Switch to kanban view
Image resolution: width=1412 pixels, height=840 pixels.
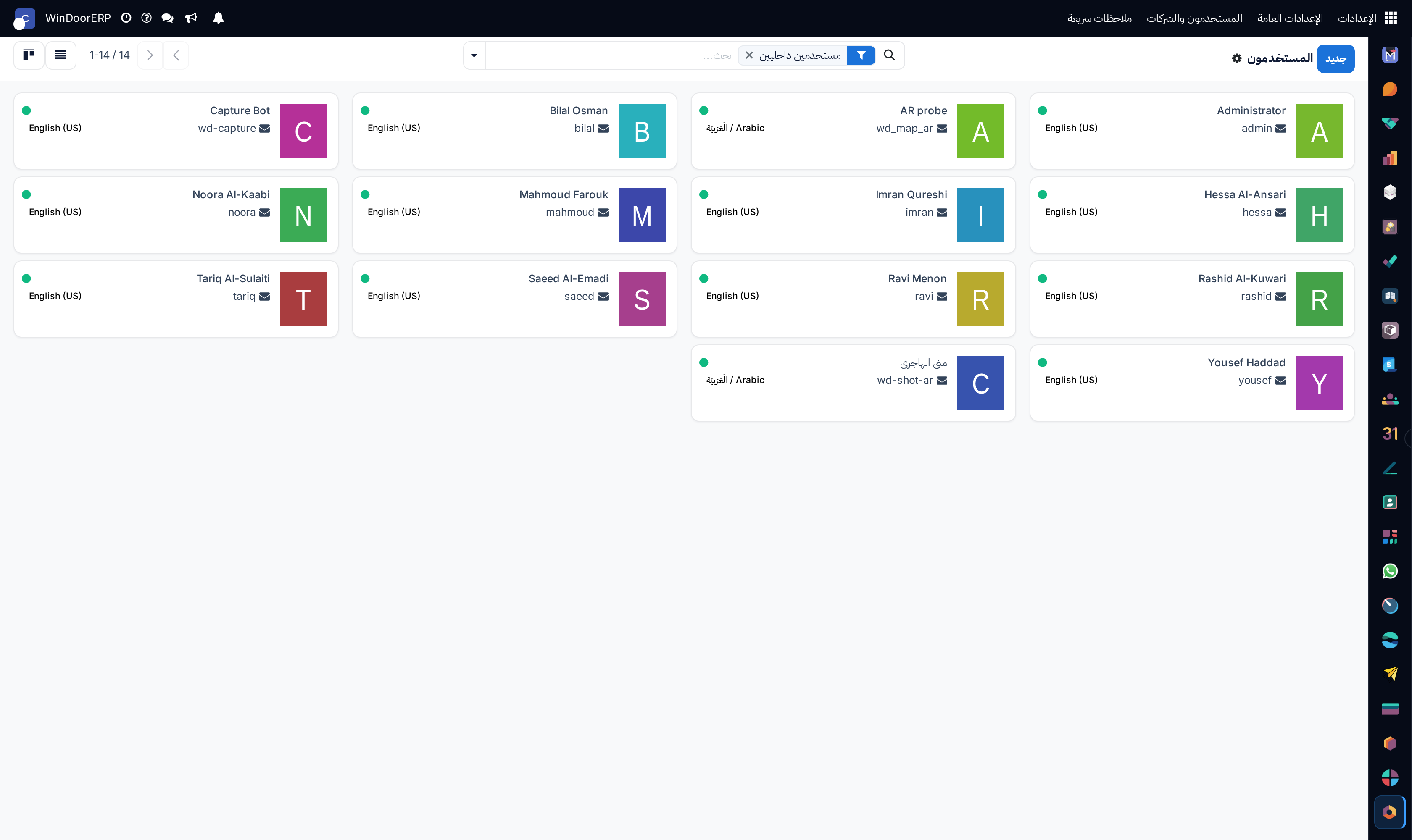pyautogui.click(x=29, y=55)
